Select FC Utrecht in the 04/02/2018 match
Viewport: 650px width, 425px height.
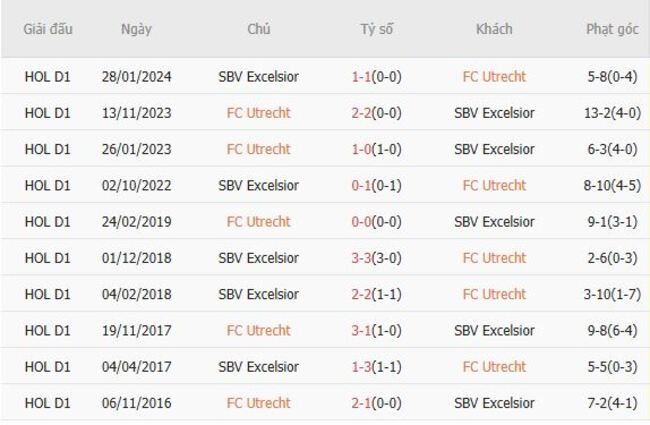pos(494,294)
